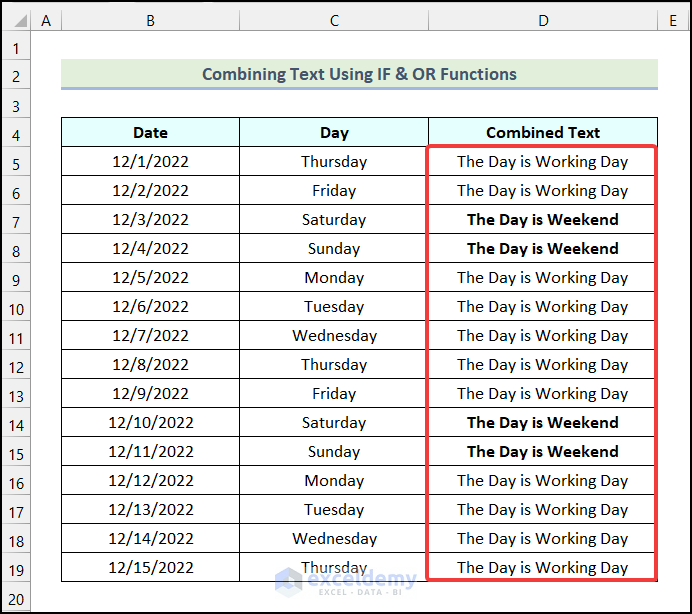692x614 pixels.
Task: Click the title cell "Combining Text Using IF & OR Functions"
Action: pyautogui.click(x=359, y=74)
